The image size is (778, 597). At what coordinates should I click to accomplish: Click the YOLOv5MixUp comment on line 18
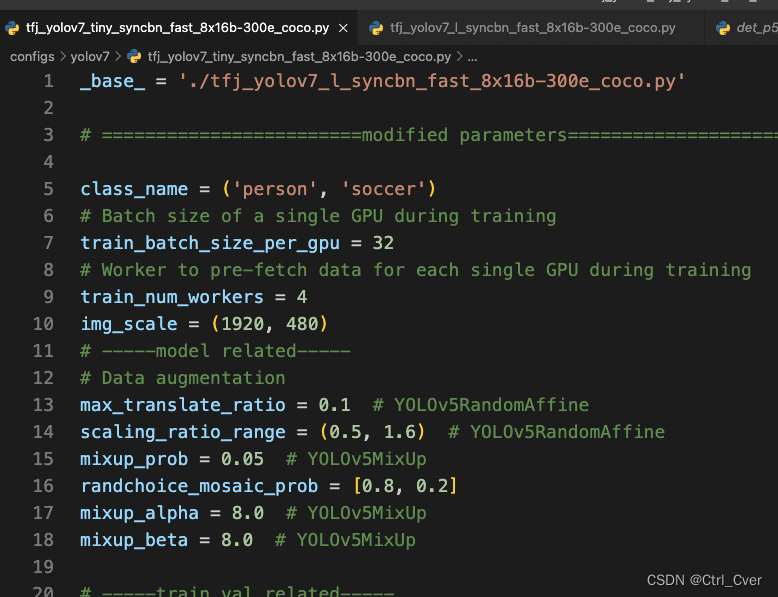(345, 540)
